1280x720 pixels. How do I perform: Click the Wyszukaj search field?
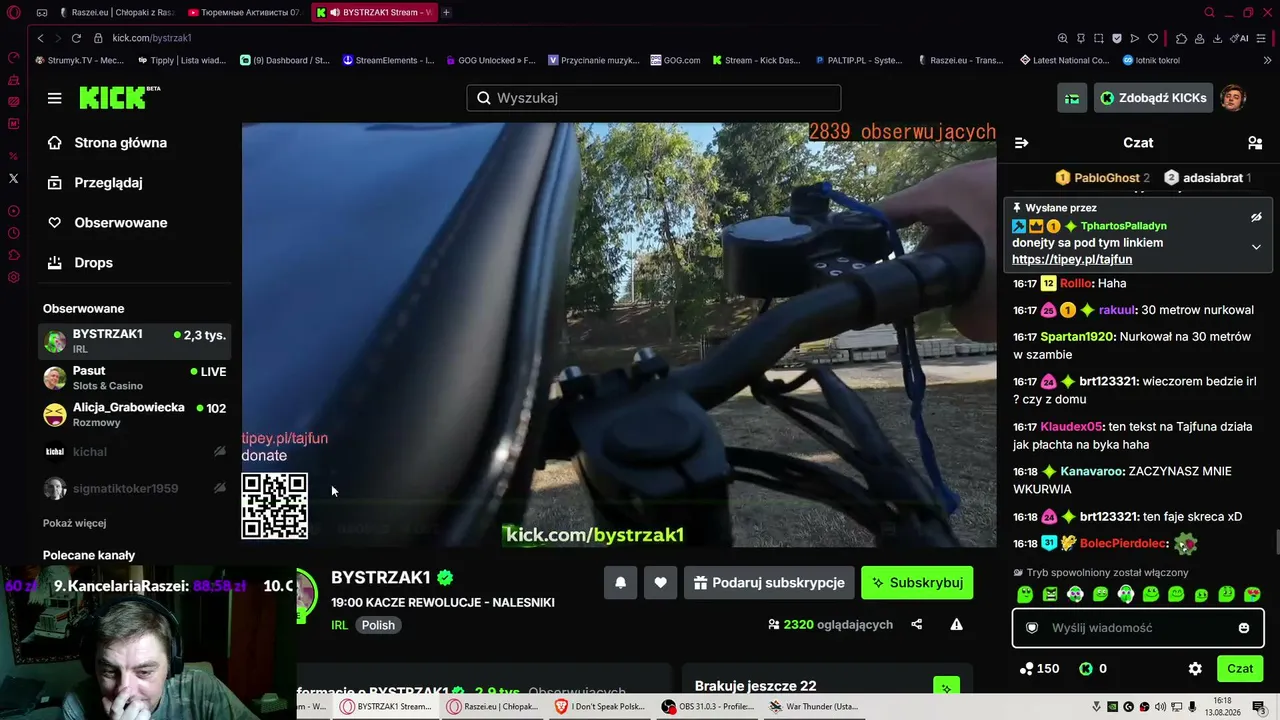coord(653,98)
